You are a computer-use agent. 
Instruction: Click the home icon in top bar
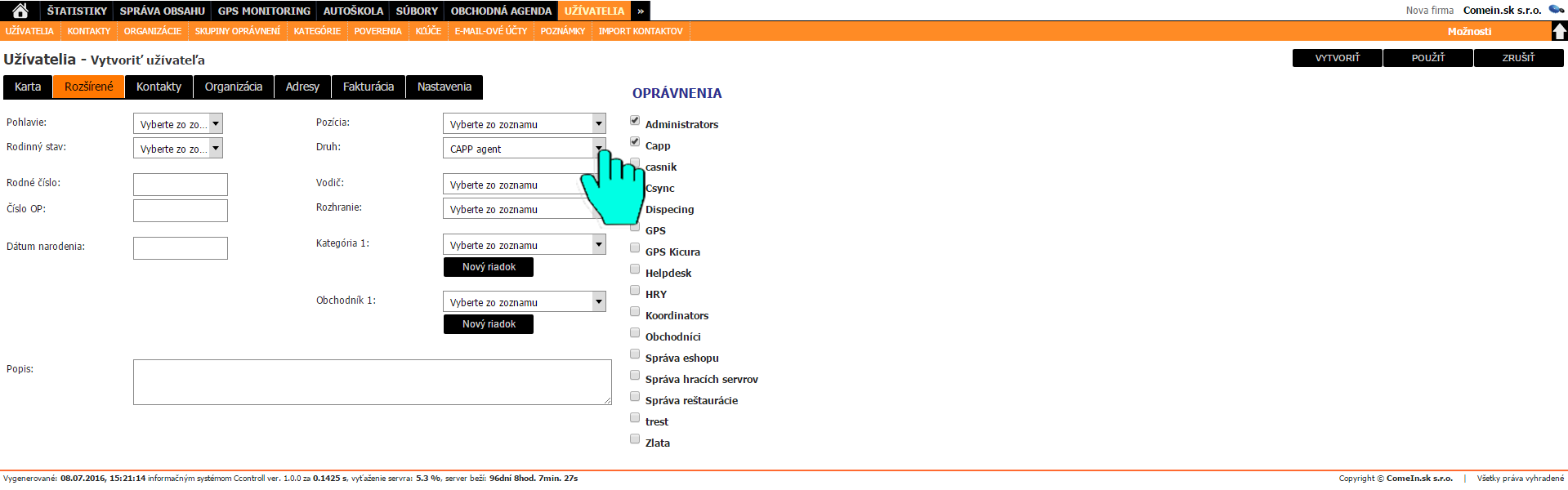point(20,11)
